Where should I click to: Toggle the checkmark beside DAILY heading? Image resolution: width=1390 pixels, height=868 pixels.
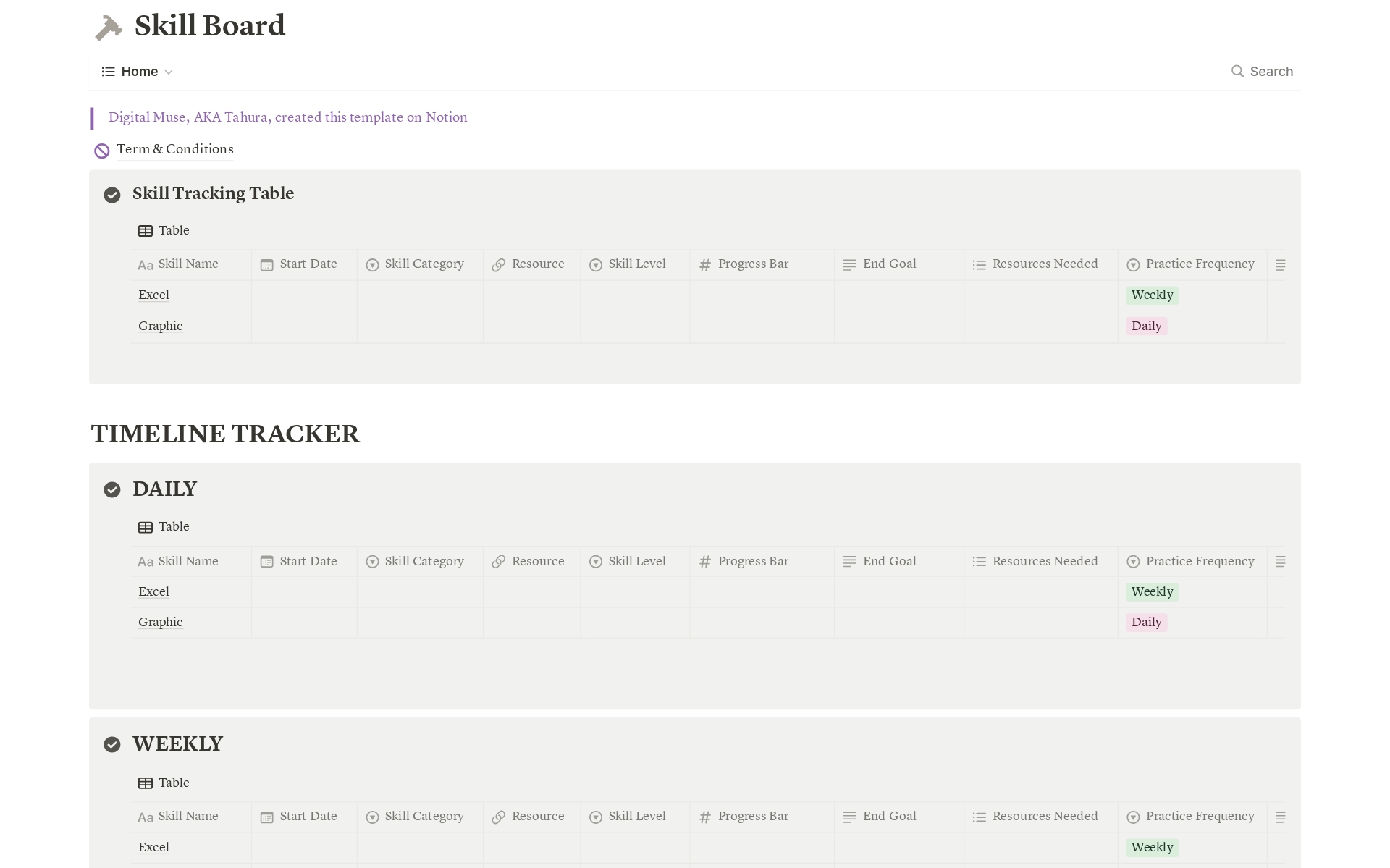pos(112,490)
